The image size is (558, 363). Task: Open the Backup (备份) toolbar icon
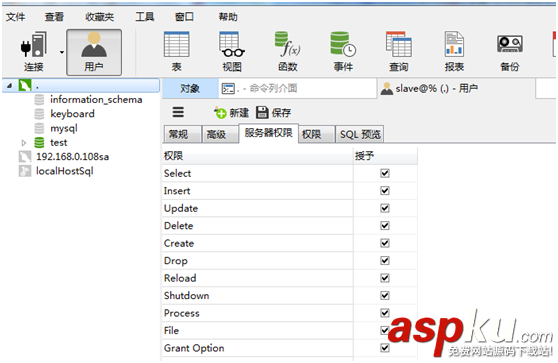(510, 52)
